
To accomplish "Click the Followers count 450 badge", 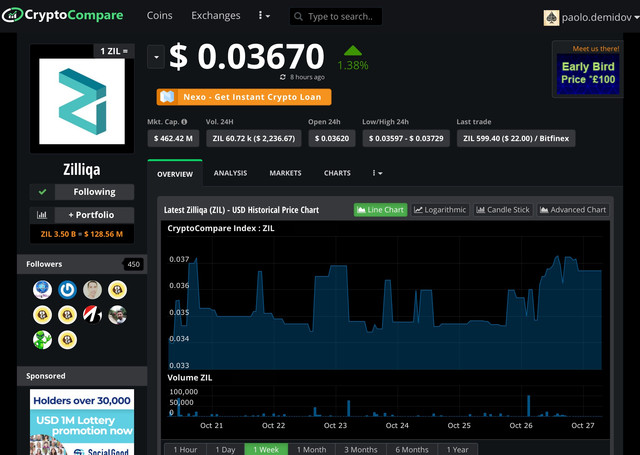I will click(133, 264).
